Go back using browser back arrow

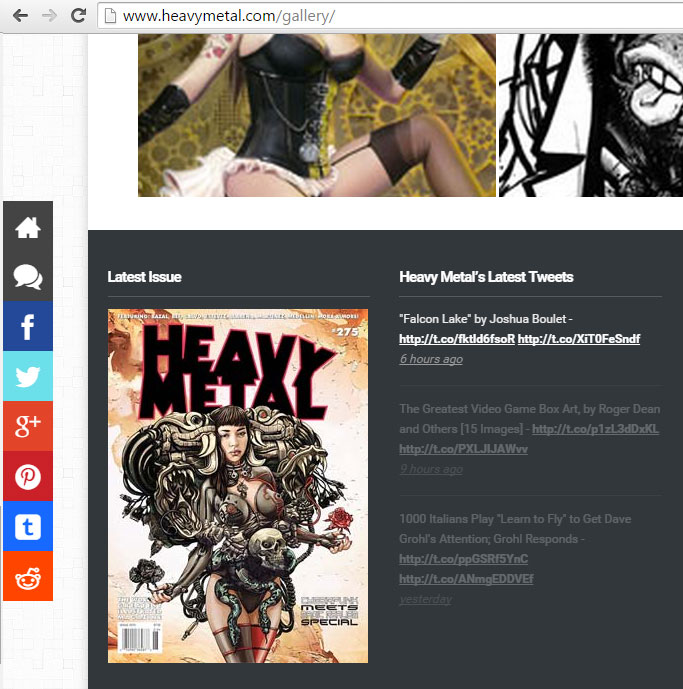pyautogui.click(x=20, y=16)
